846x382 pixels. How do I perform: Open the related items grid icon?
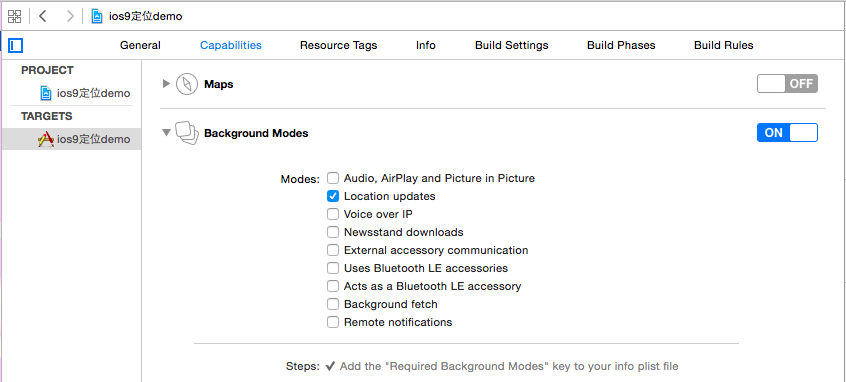click(15, 16)
